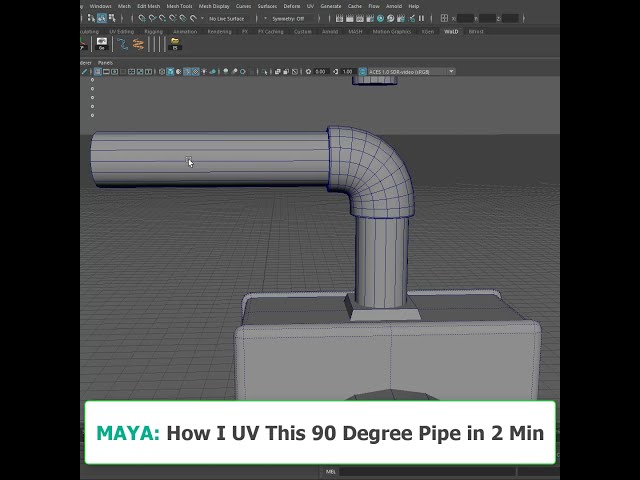Enable snap to curves magnet
This screenshot has height=480, width=640.
tap(152, 18)
